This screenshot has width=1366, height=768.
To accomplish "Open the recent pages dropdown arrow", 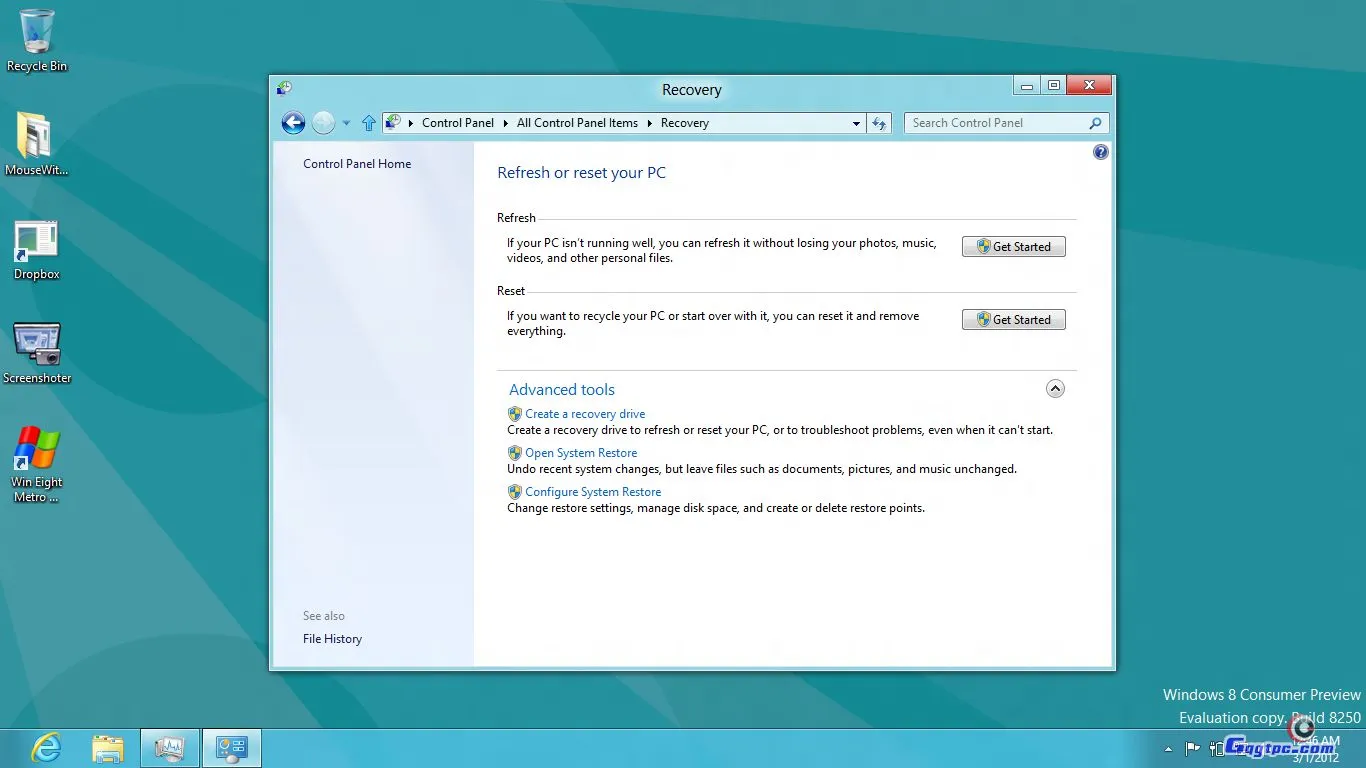I will click(x=346, y=123).
